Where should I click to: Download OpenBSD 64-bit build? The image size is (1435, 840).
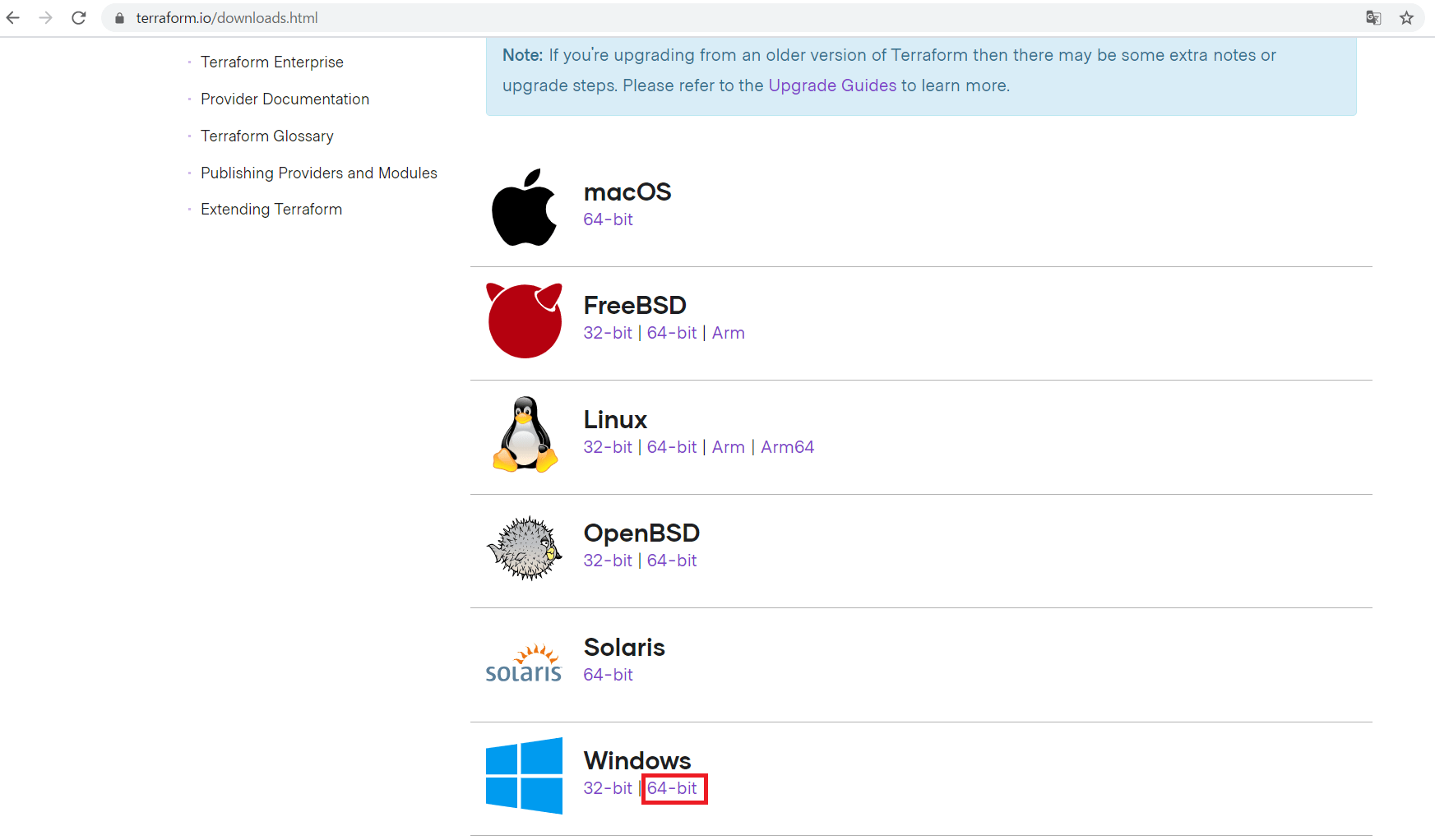[x=672, y=561]
